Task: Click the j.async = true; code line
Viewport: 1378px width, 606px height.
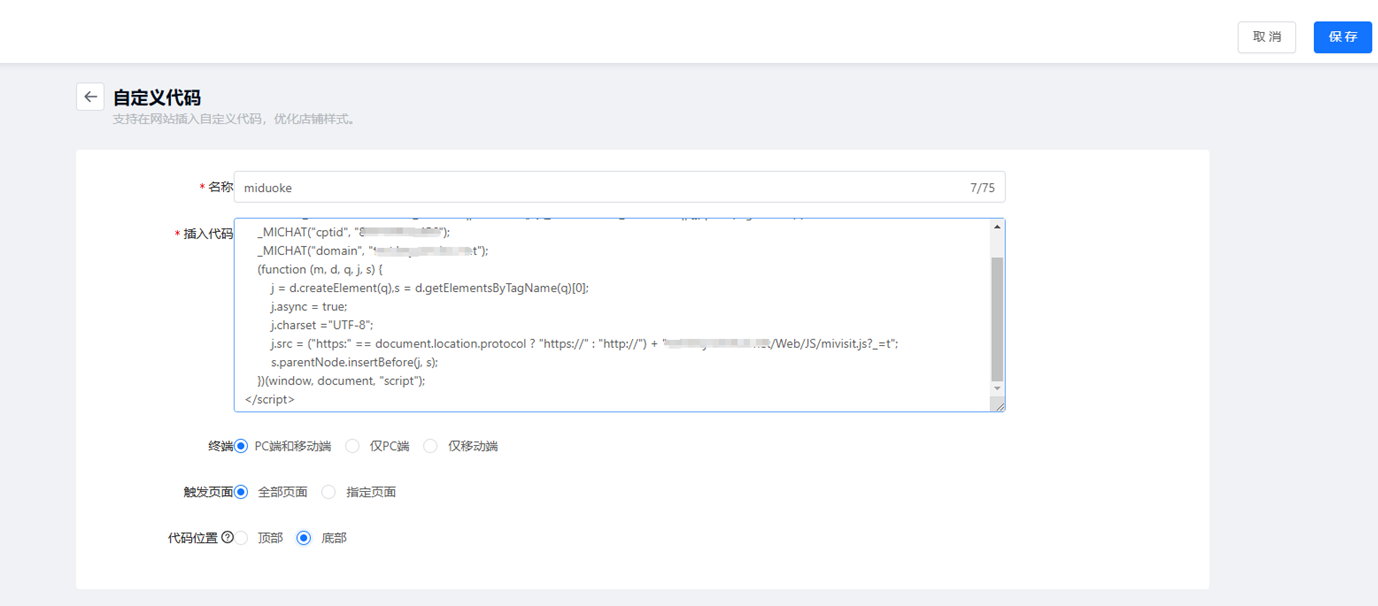Action: 309,306
